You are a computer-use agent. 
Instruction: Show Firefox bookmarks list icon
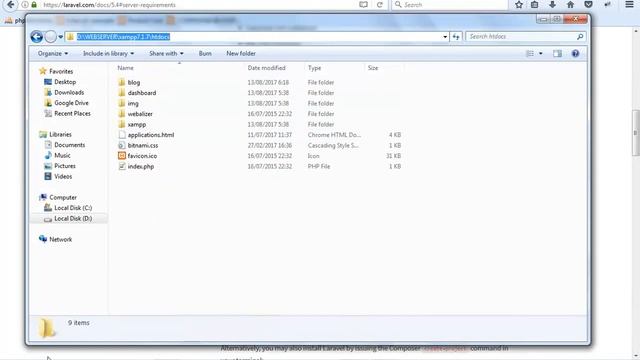535,5
